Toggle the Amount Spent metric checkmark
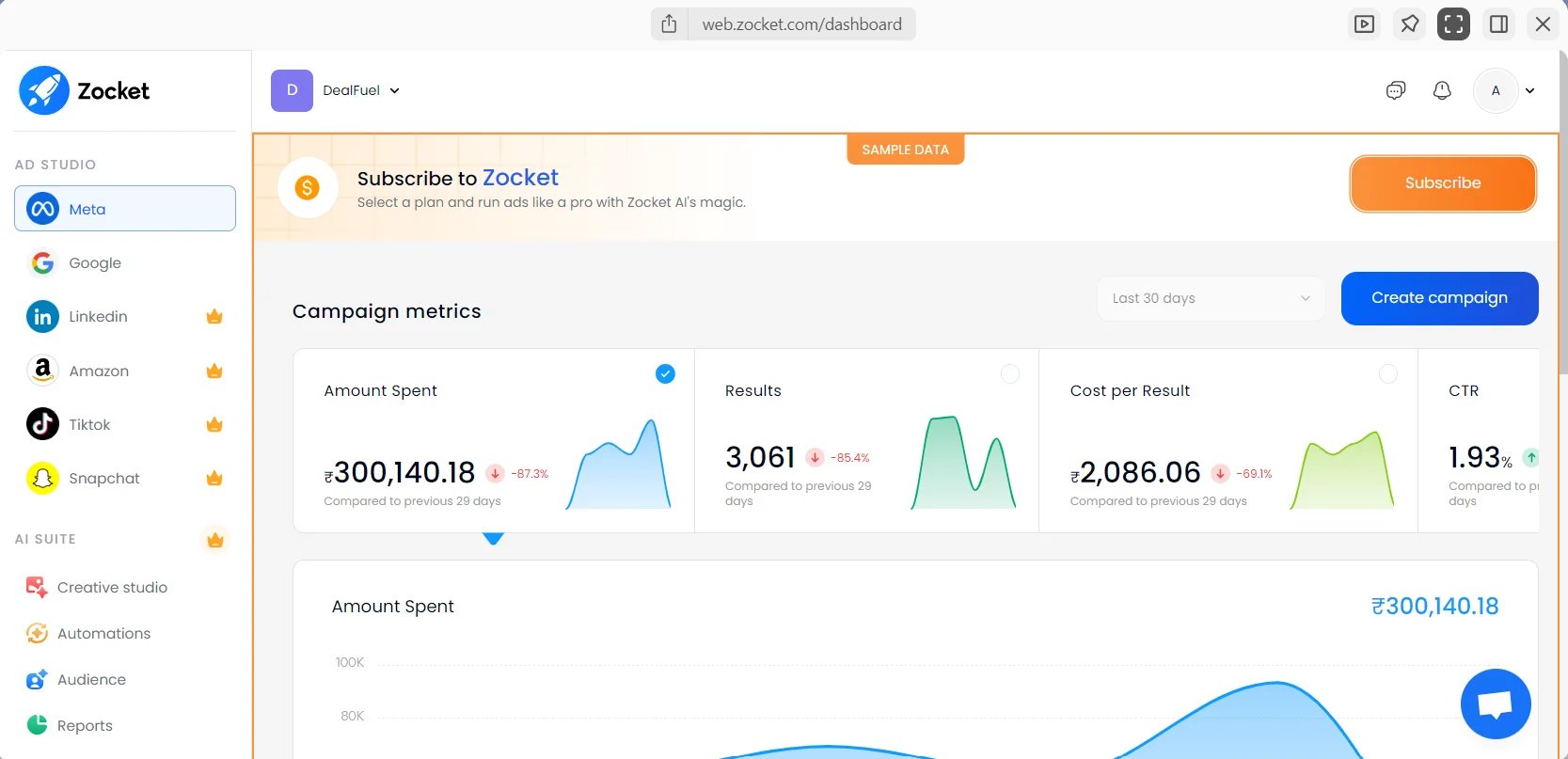This screenshot has width=1568, height=759. [665, 374]
